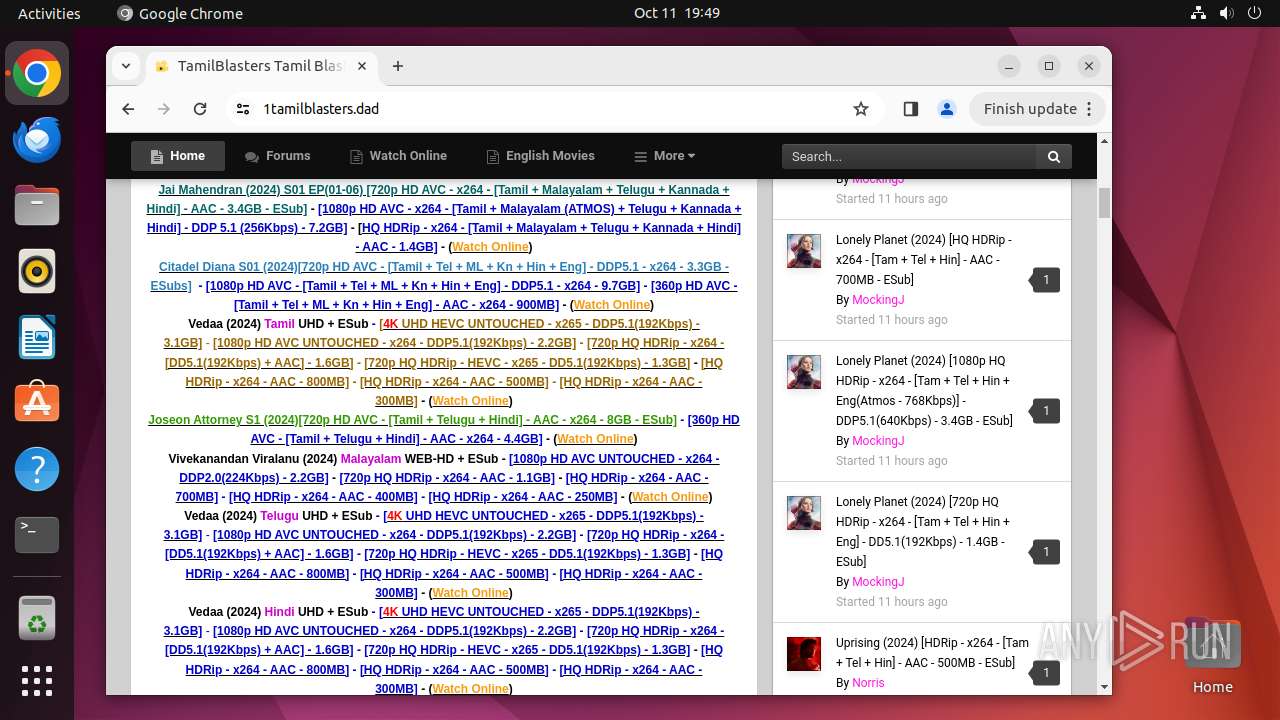
Task: Open the Chrome profile avatar
Action: [947, 109]
